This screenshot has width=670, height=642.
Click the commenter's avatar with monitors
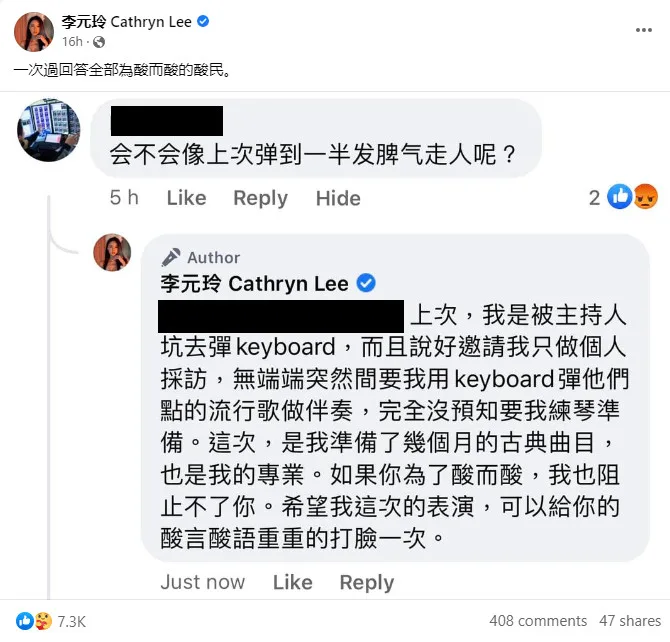point(48,130)
